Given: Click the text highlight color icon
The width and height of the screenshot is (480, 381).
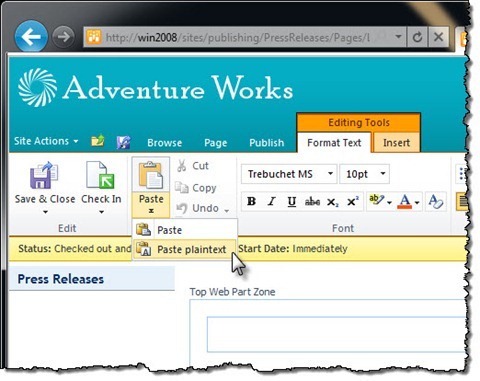Looking at the screenshot, I should (x=377, y=200).
